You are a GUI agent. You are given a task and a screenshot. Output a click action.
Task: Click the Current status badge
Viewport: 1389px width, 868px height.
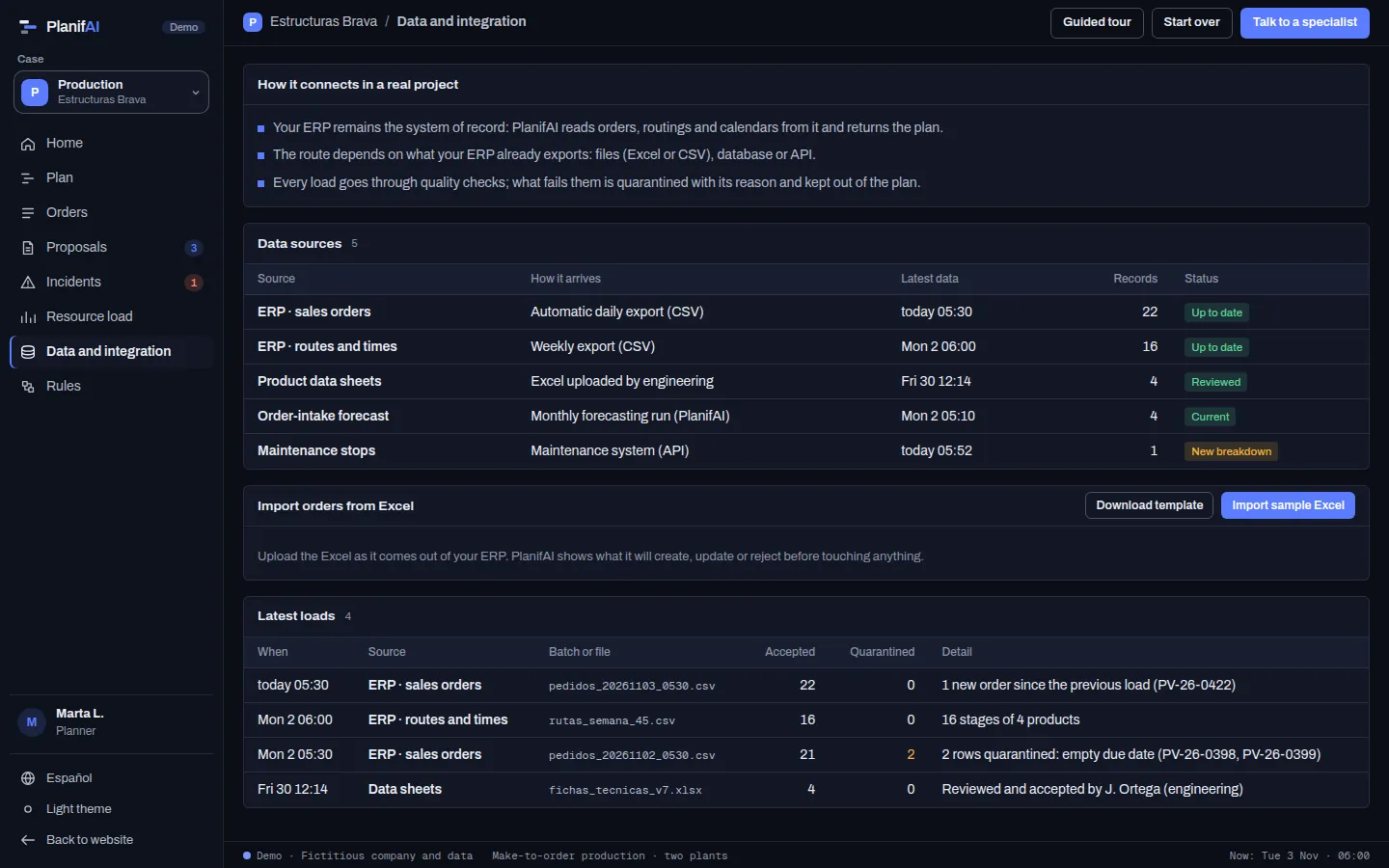[x=1210, y=417]
